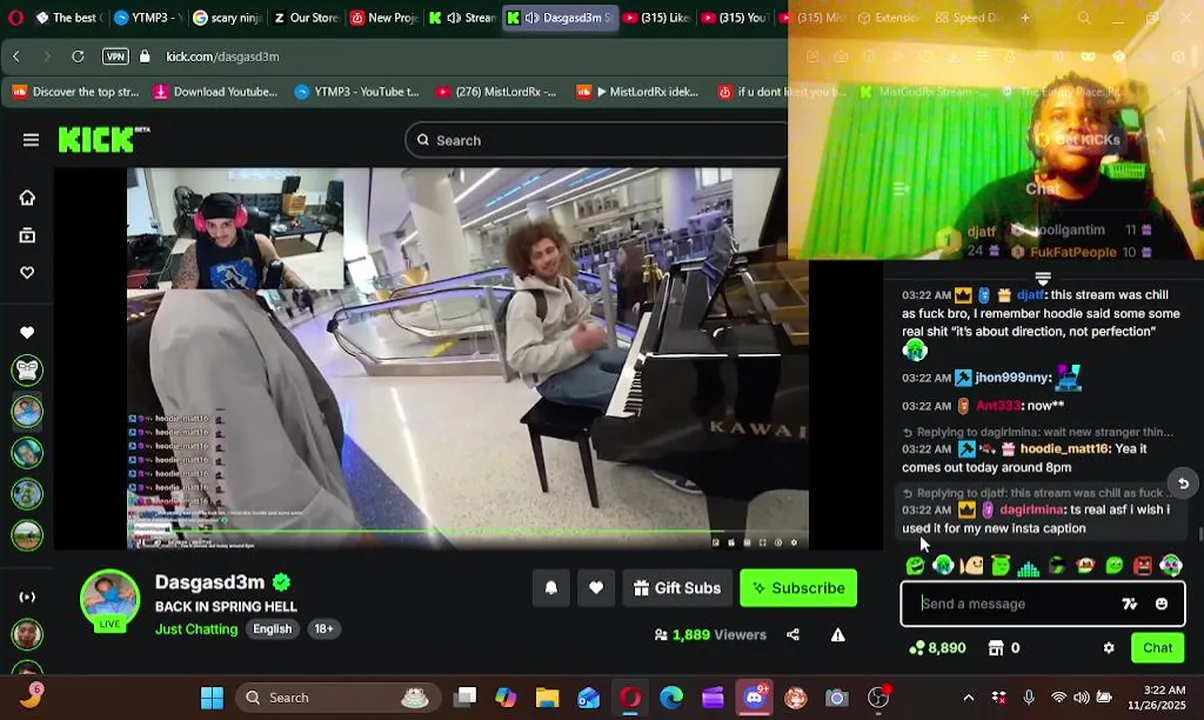Open Browse icon in Kick sidebar
This screenshot has height=720, width=1204.
coord(27,235)
